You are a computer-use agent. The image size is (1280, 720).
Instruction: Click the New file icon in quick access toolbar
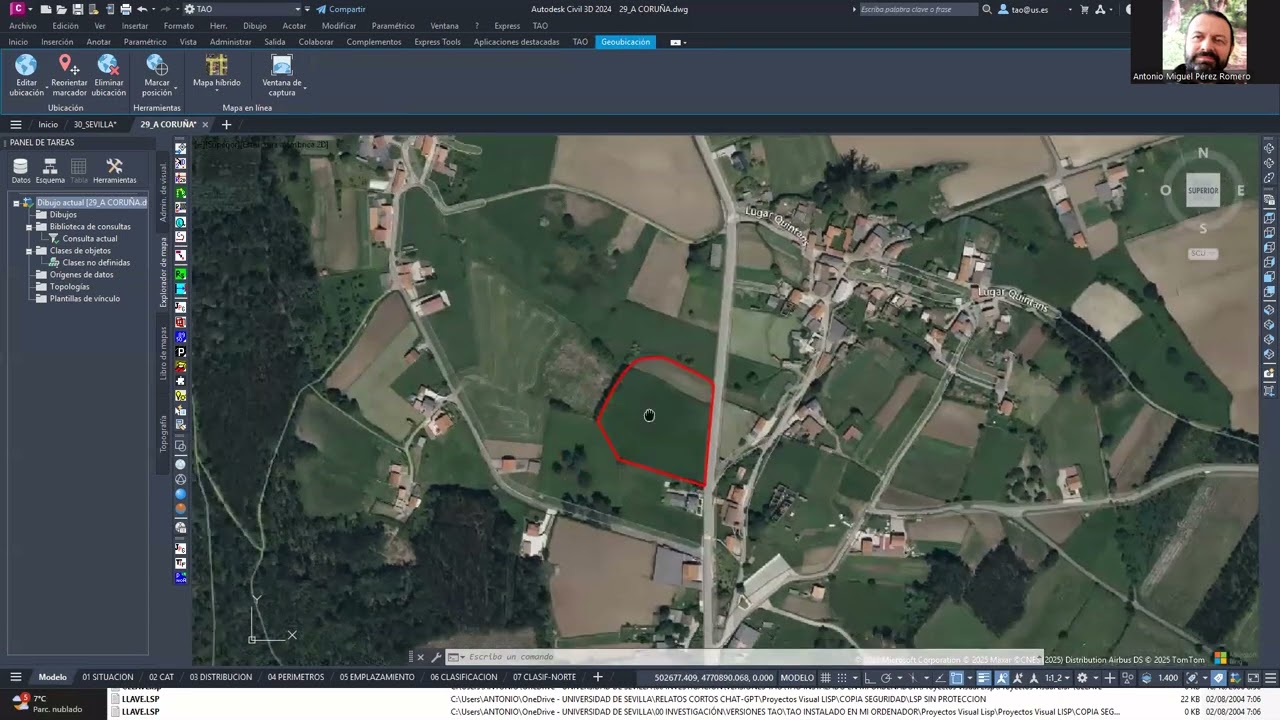pos(46,9)
